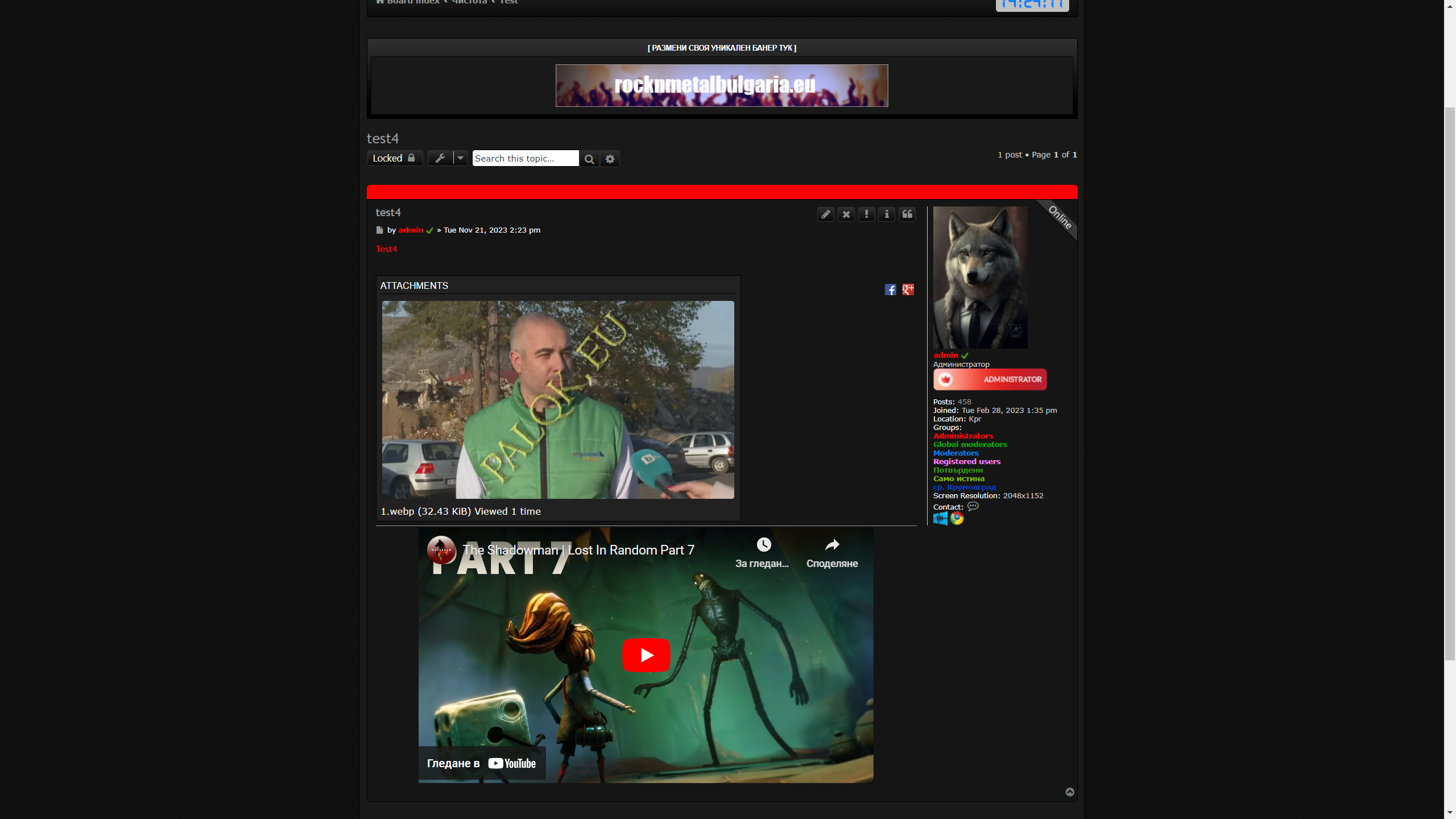The width and height of the screenshot is (1456, 819).
Task: Share post on Facebook icon
Action: [891, 290]
